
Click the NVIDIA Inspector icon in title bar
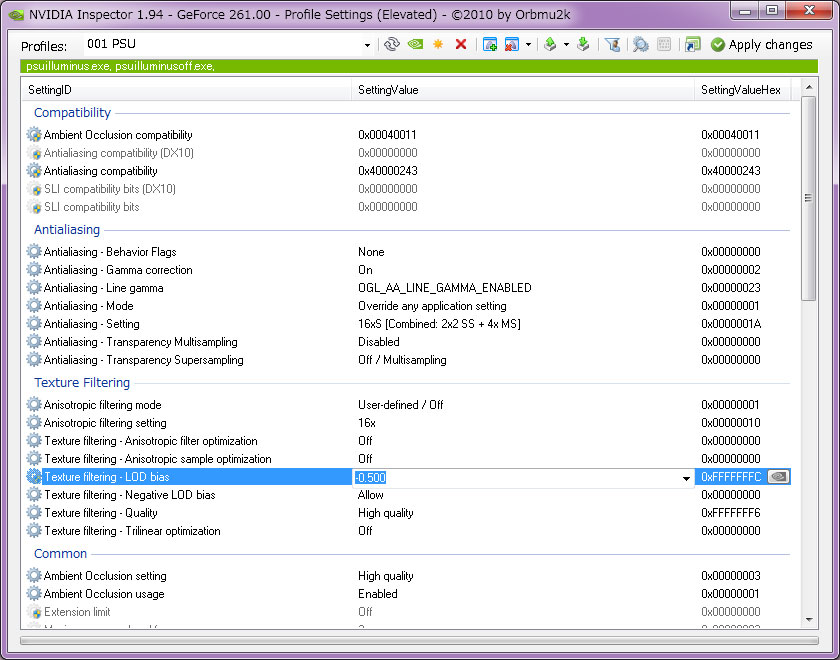(17, 14)
